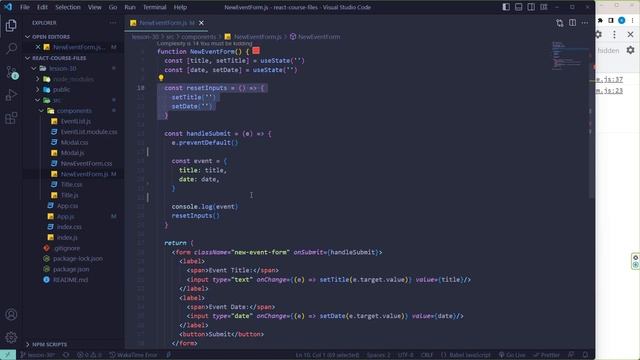640x360 pixels.
Task: Open the View menu
Action: click(95, 7)
